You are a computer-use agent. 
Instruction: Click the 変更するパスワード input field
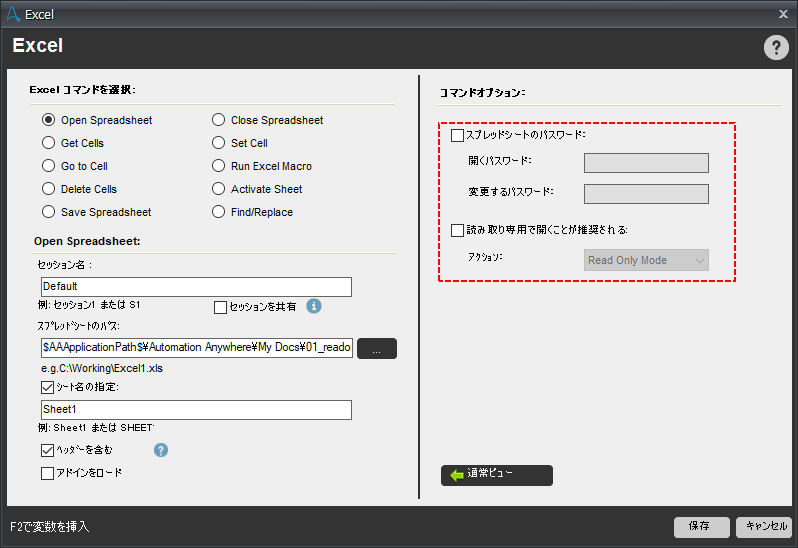646,194
